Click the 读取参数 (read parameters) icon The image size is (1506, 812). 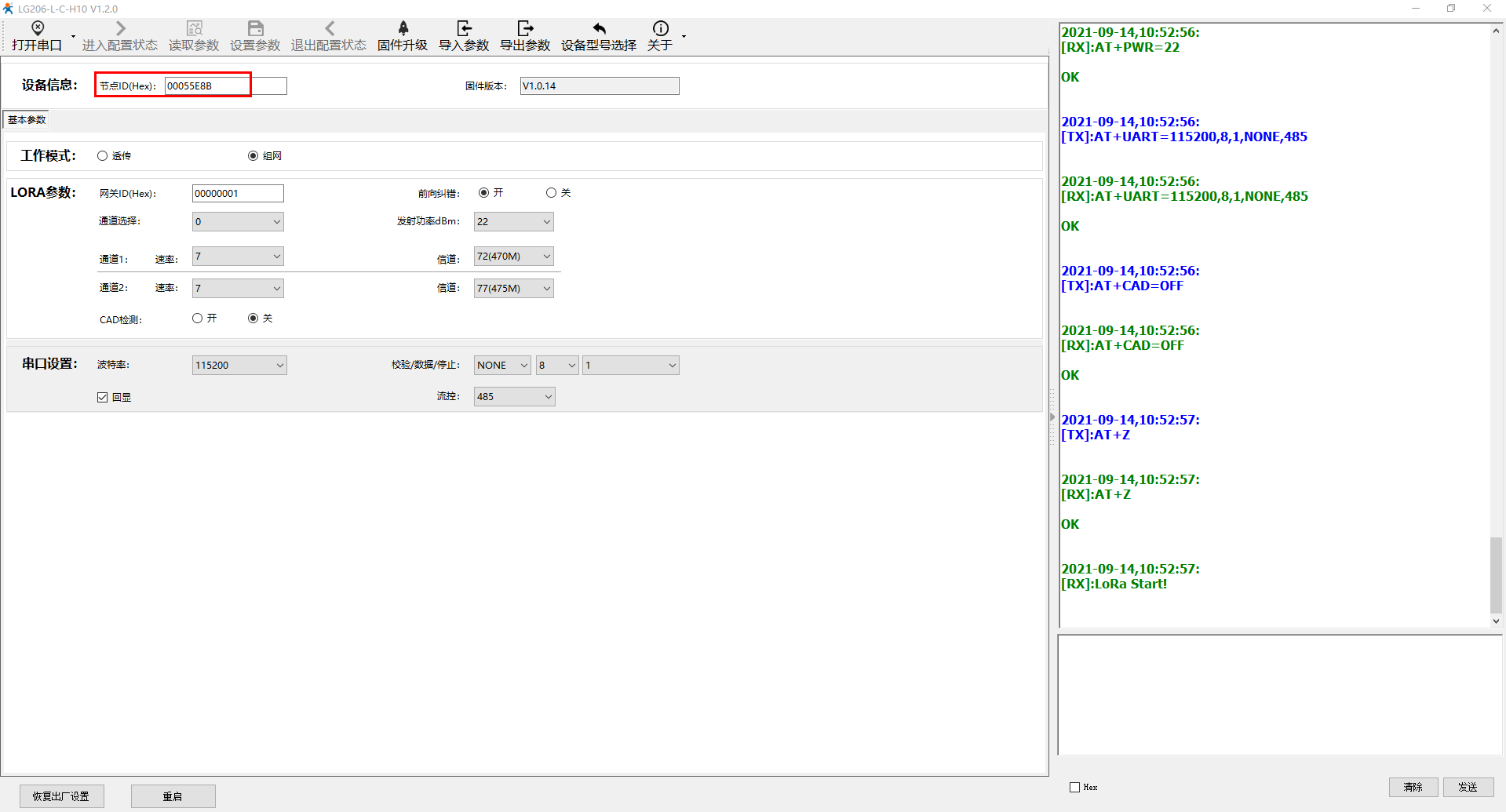(194, 29)
